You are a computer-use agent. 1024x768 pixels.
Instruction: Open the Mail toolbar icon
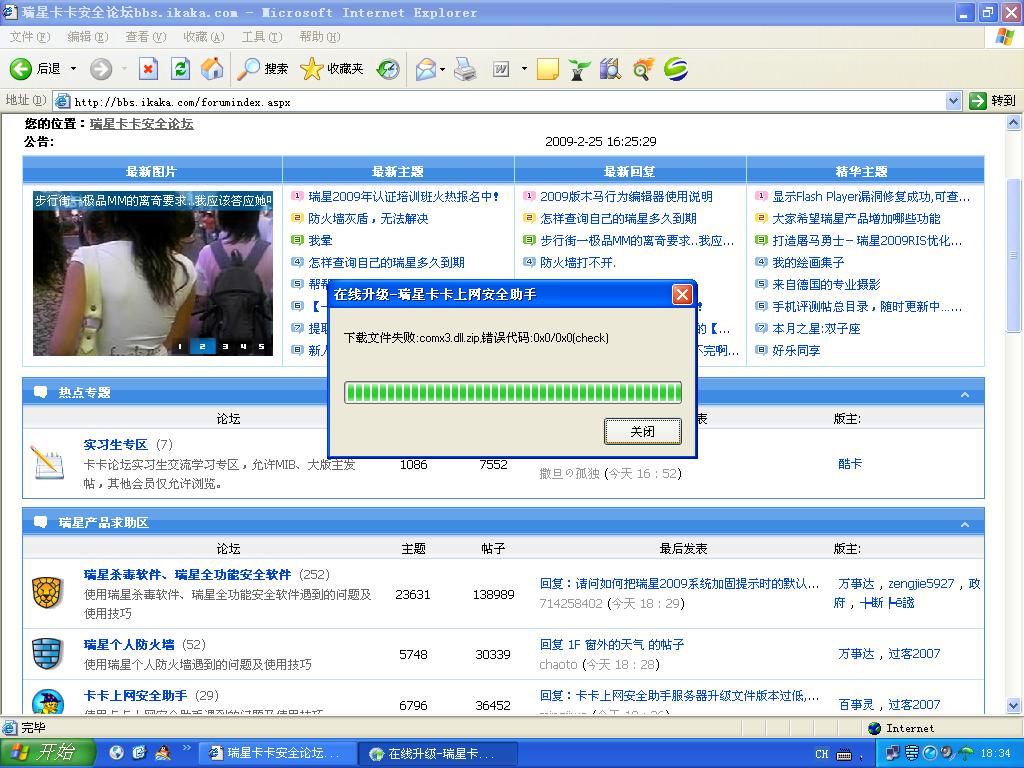pos(425,69)
